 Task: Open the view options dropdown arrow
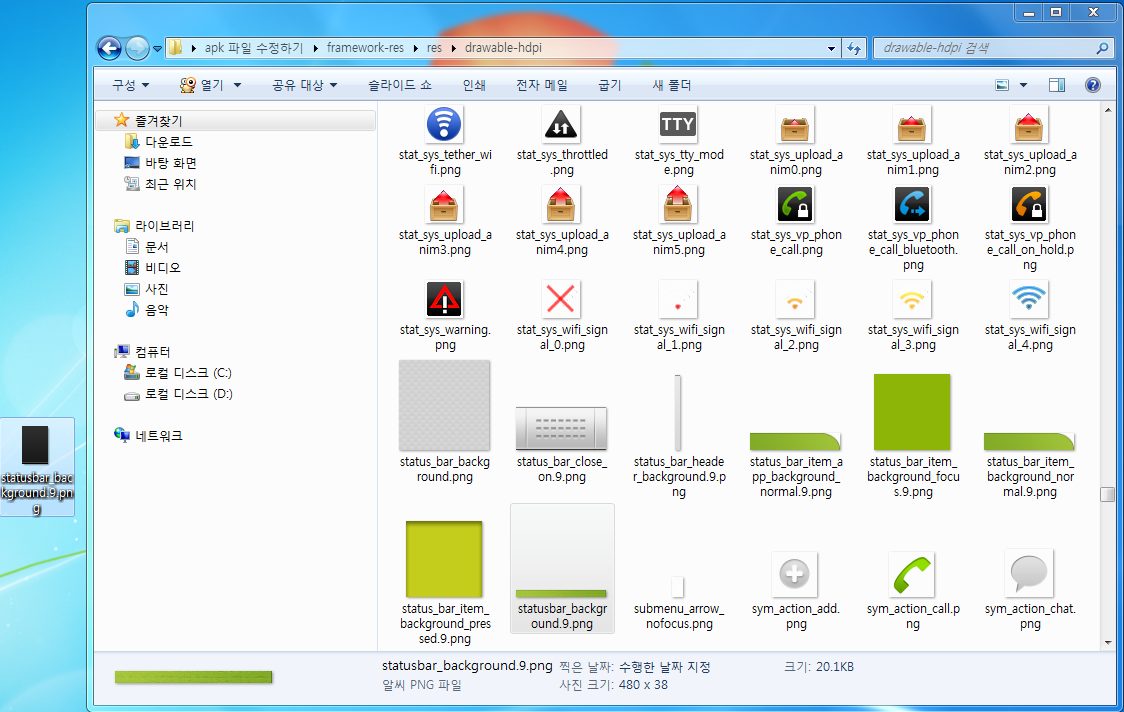[x=1023, y=86]
